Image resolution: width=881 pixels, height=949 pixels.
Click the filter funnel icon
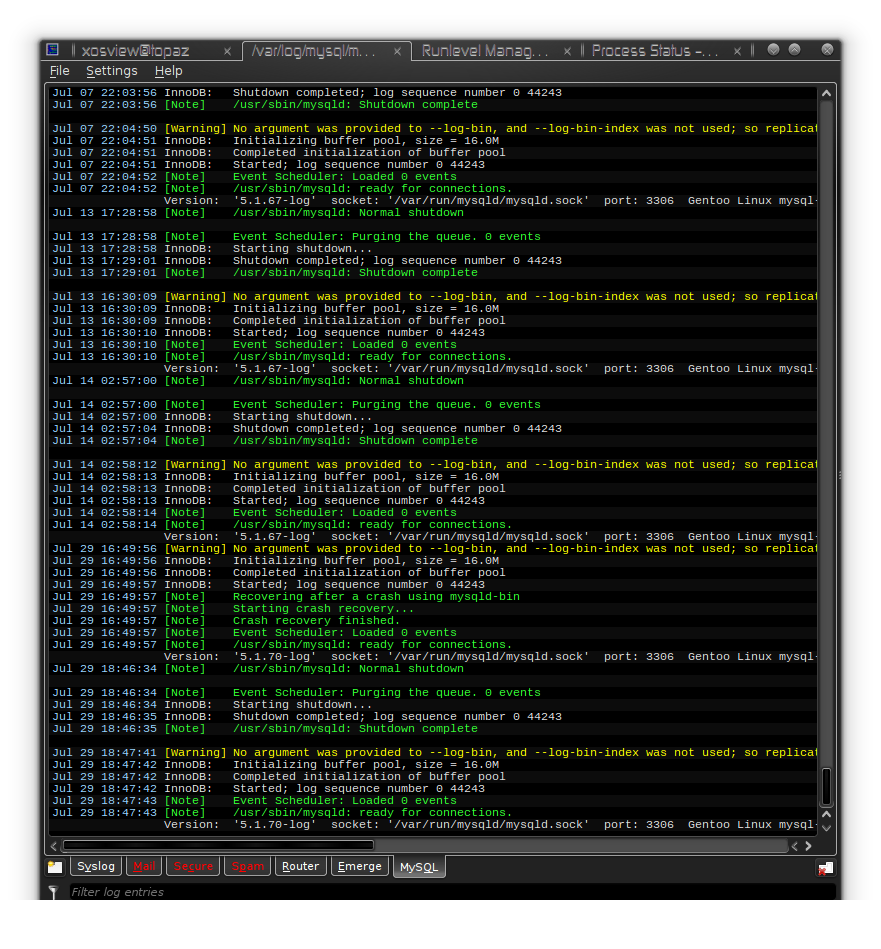coord(53,892)
